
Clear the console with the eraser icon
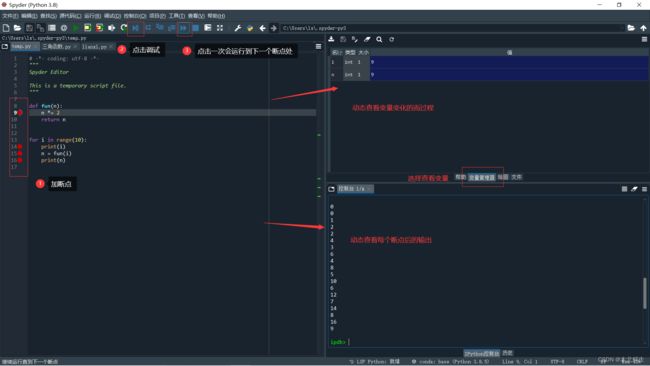click(634, 189)
